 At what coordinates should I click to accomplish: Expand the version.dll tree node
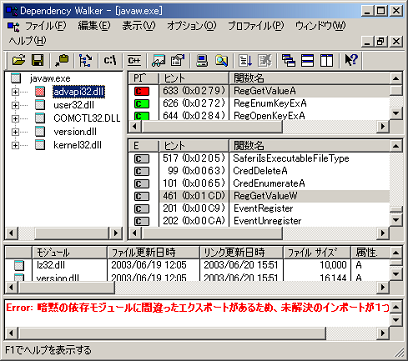15,132
